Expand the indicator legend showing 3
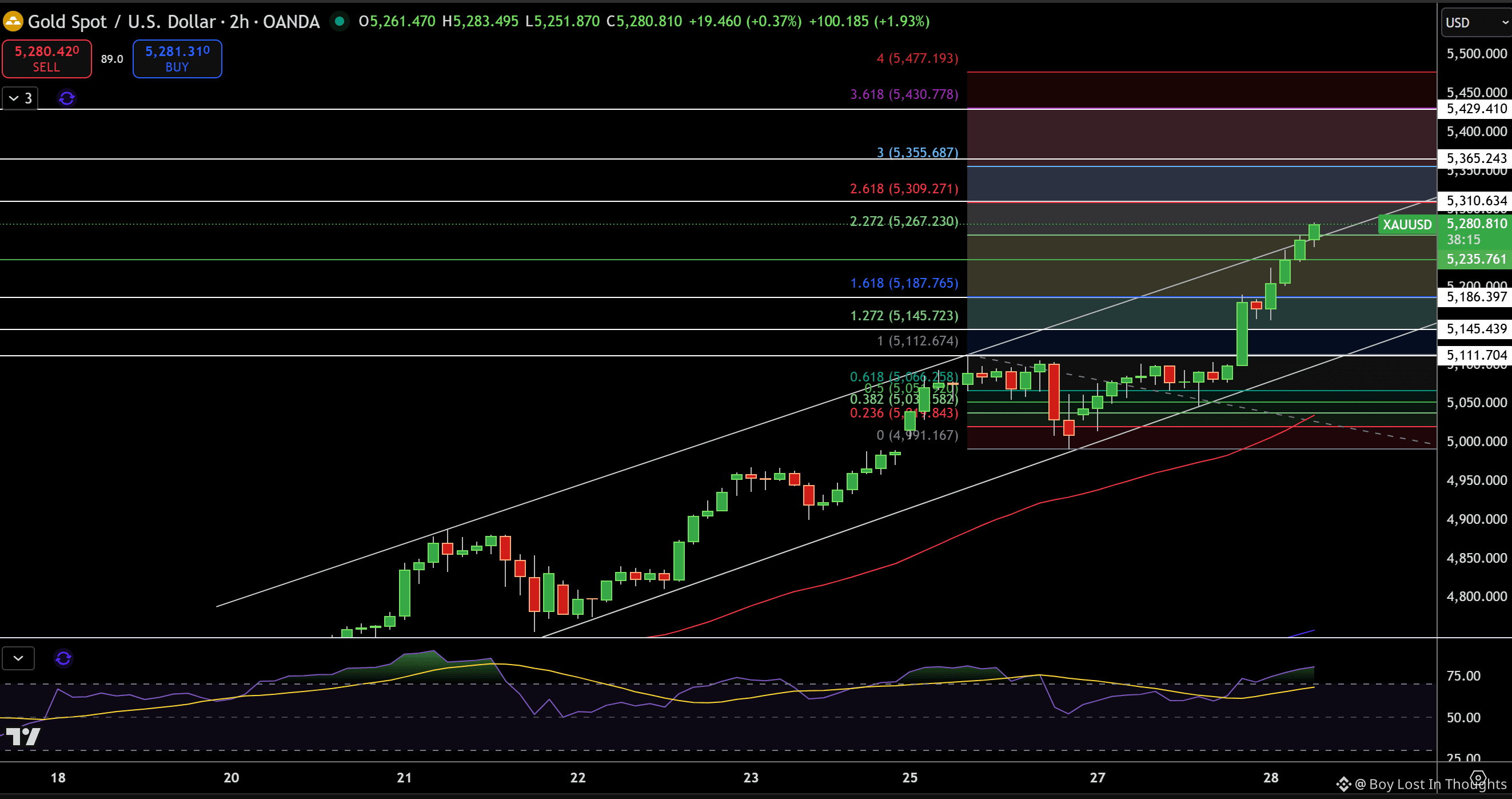 (x=20, y=98)
